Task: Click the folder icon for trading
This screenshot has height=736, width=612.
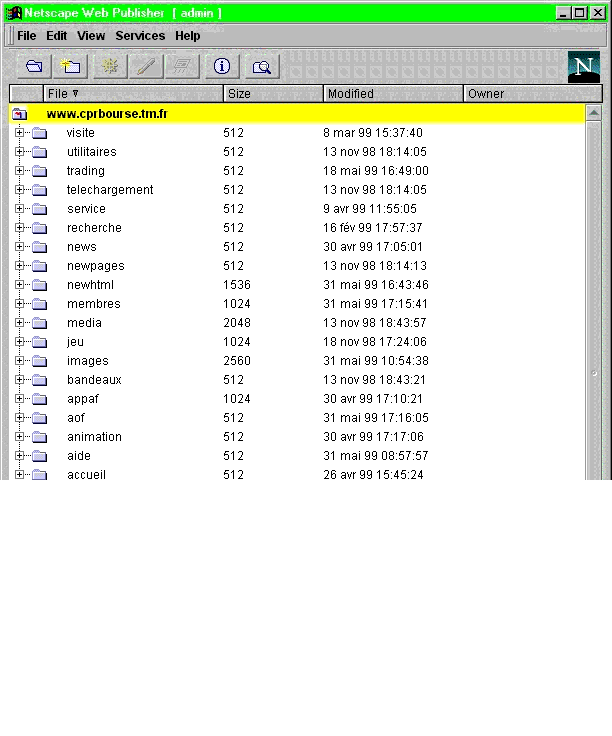Action: [39, 171]
